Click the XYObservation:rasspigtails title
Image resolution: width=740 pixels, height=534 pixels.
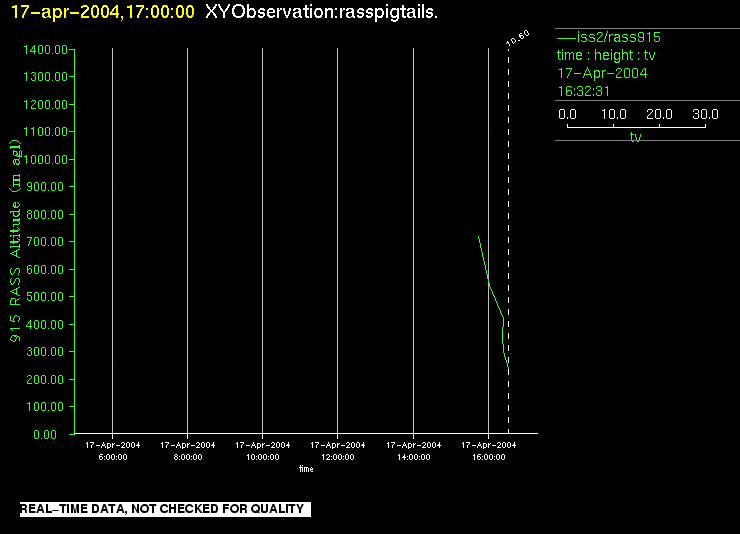[321, 12]
